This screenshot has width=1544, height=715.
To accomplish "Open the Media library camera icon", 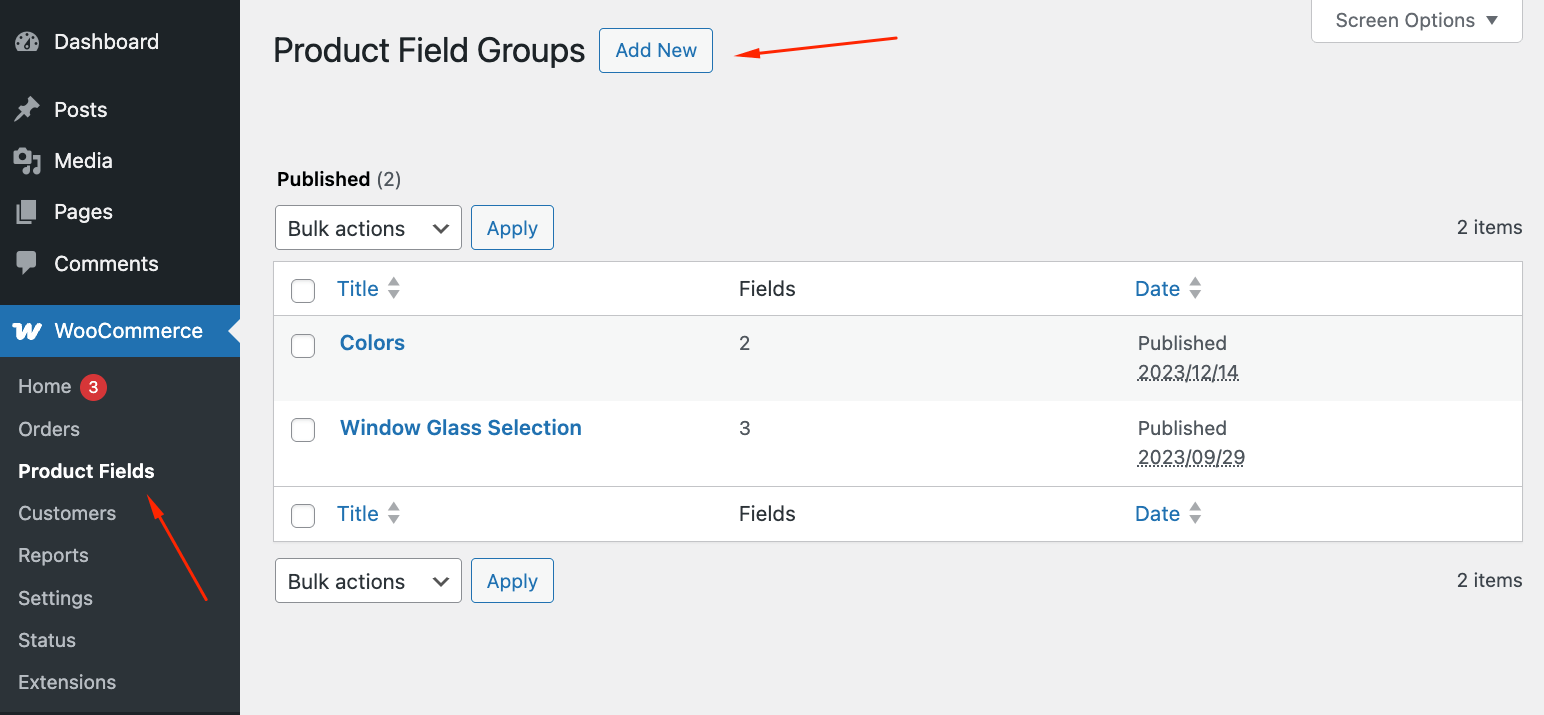I will [x=25, y=160].
